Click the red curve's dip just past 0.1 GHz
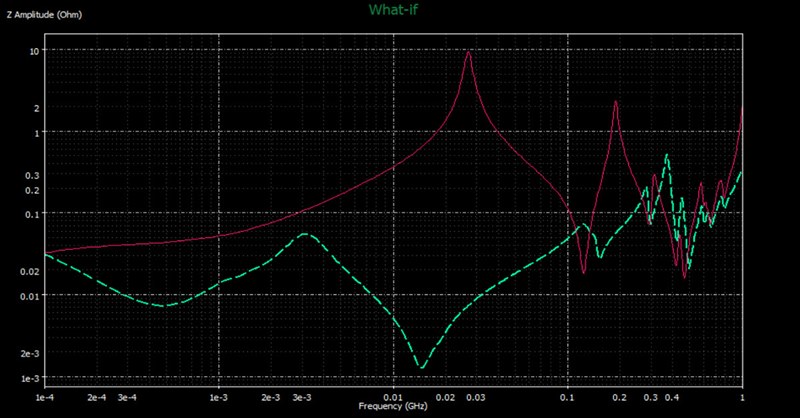The height and width of the screenshot is (418, 800). tap(585, 272)
